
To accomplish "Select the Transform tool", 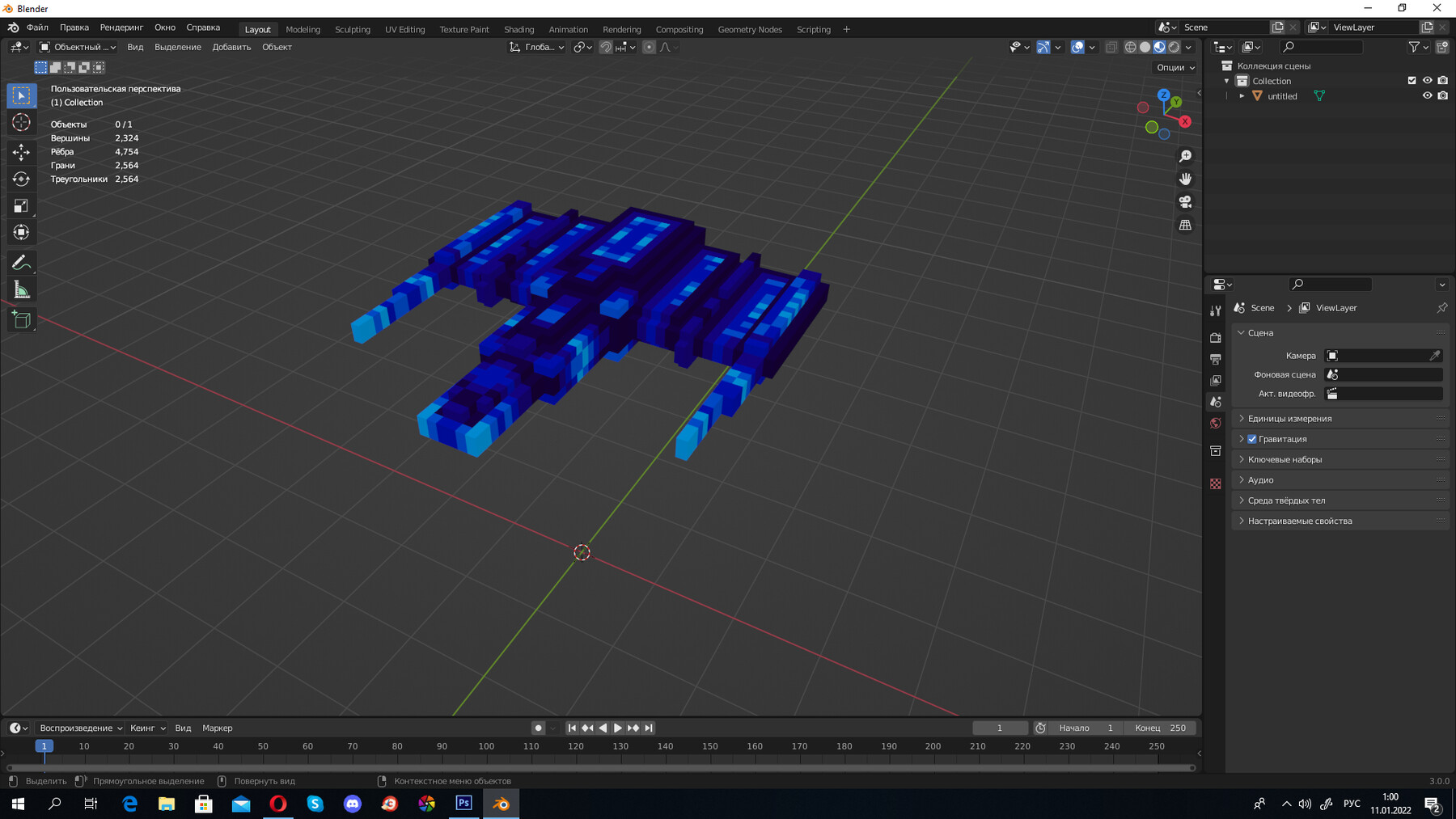I will [x=22, y=232].
